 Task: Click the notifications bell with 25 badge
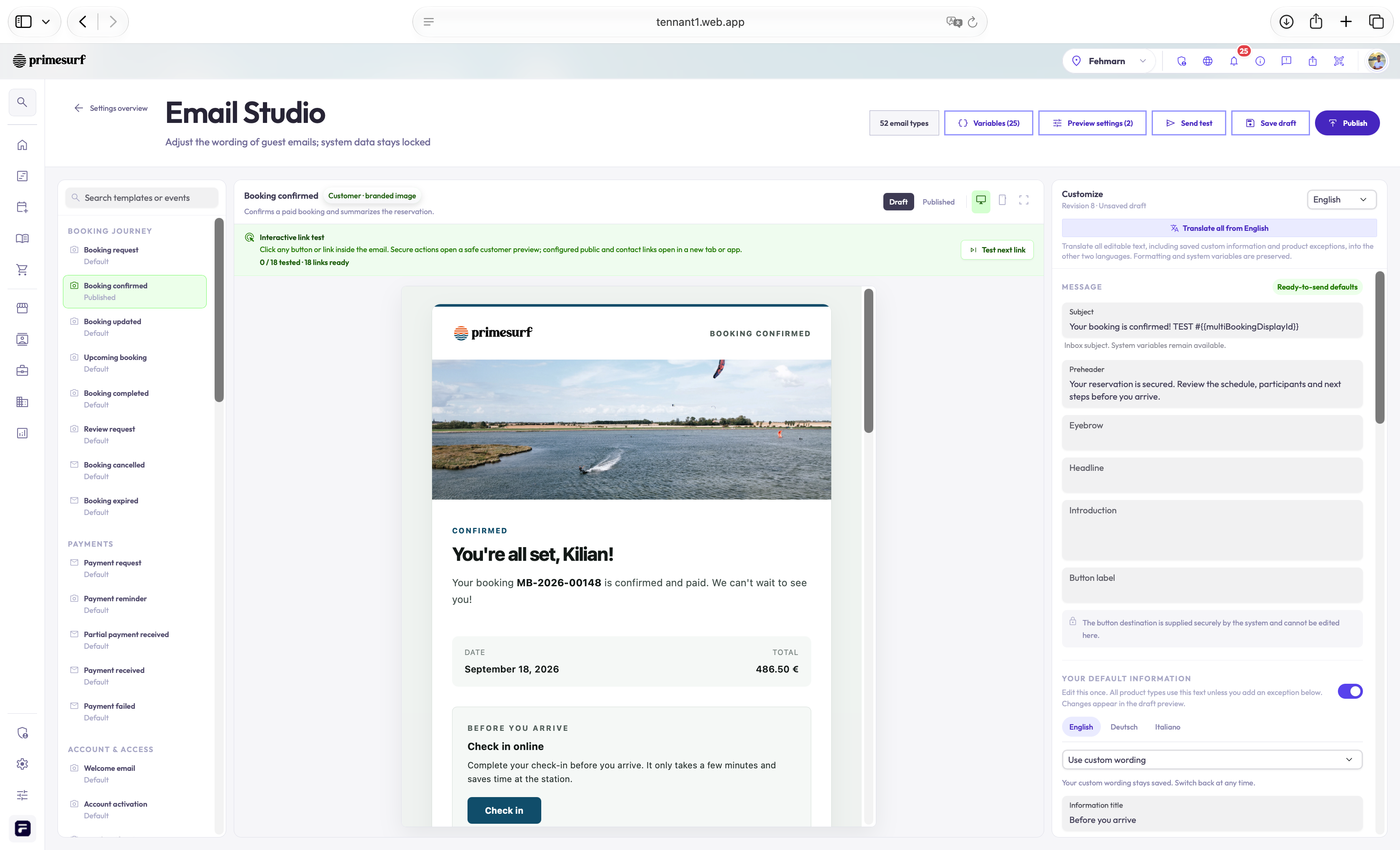tap(1234, 61)
